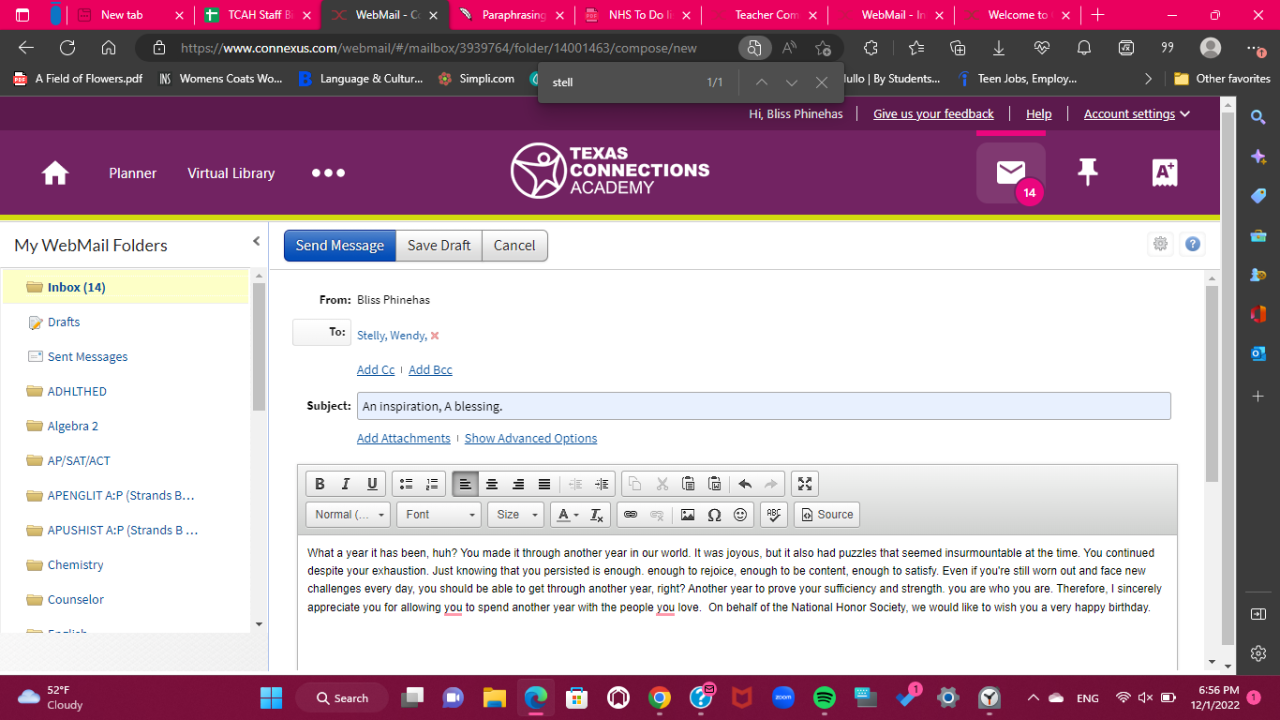This screenshot has width=1280, height=720.
Task: Toggle underline formatting in the editor
Action: click(x=372, y=484)
